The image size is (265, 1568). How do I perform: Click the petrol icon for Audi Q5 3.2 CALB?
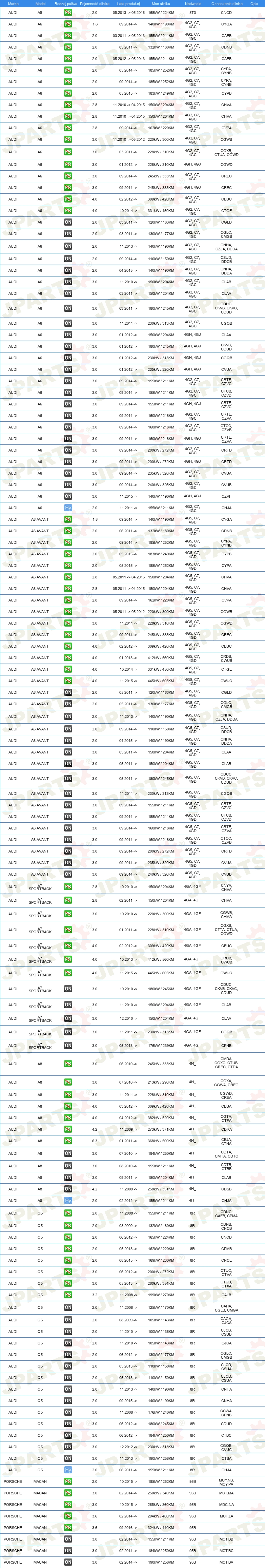(x=68, y=1295)
